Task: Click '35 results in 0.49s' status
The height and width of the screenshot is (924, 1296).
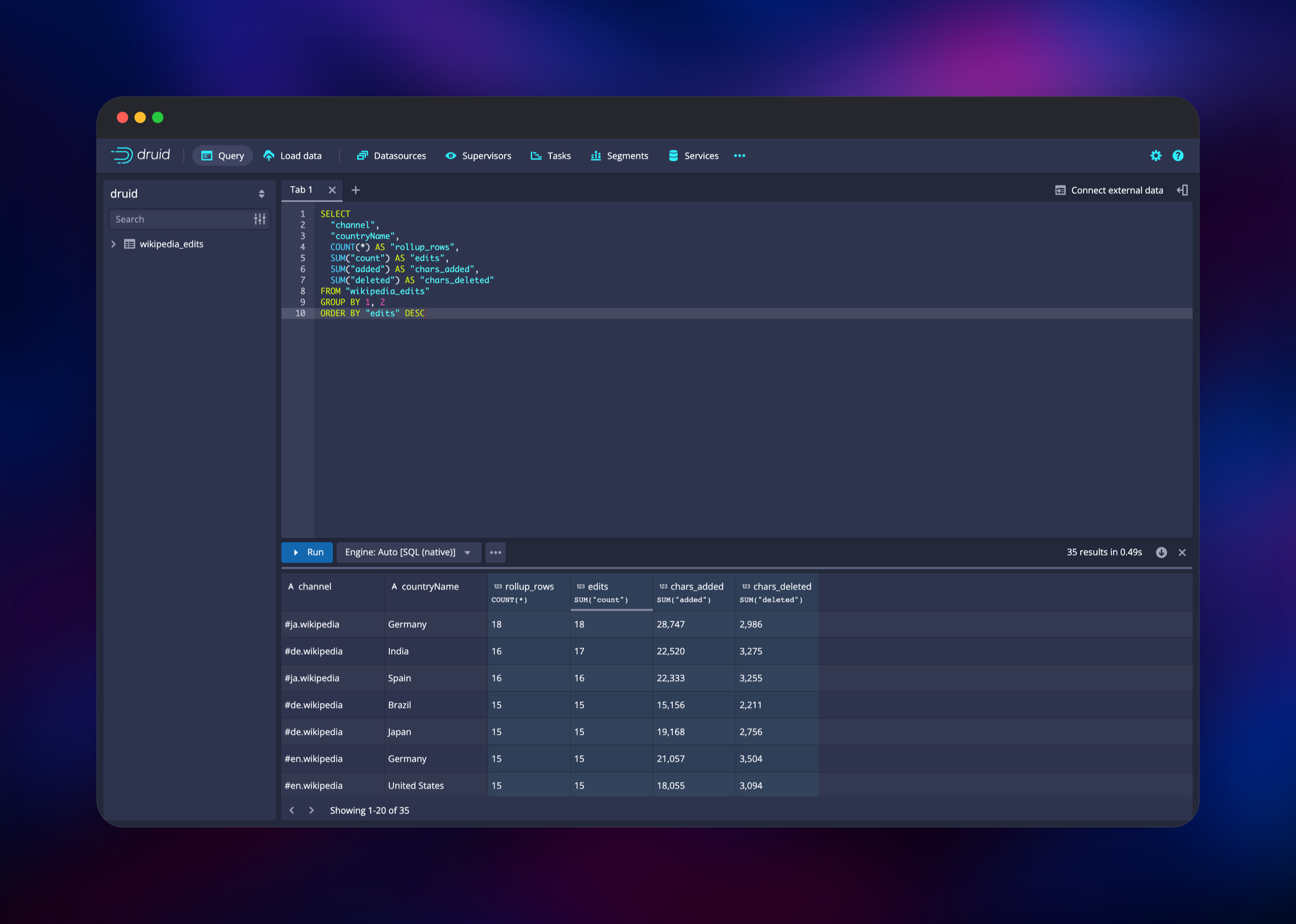Action: click(x=1104, y=552)
